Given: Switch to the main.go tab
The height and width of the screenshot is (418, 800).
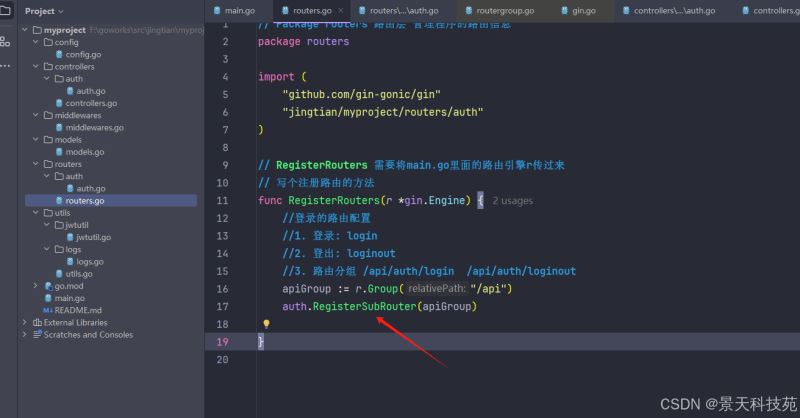Looking at the screenshot, I should coord(234,10).
